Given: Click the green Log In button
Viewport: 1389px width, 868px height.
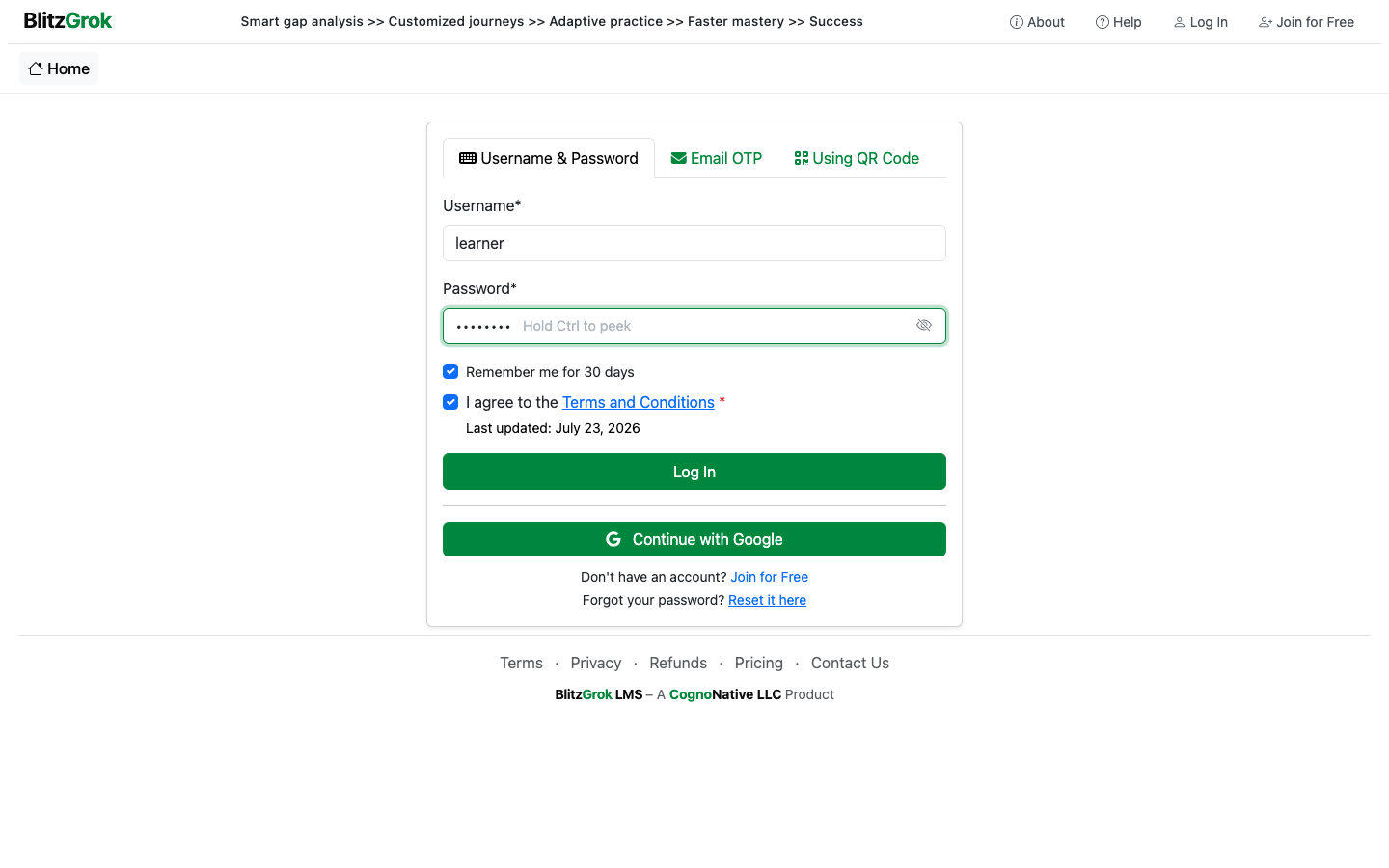Looking at the screenshot, I should tap(694, 472).
